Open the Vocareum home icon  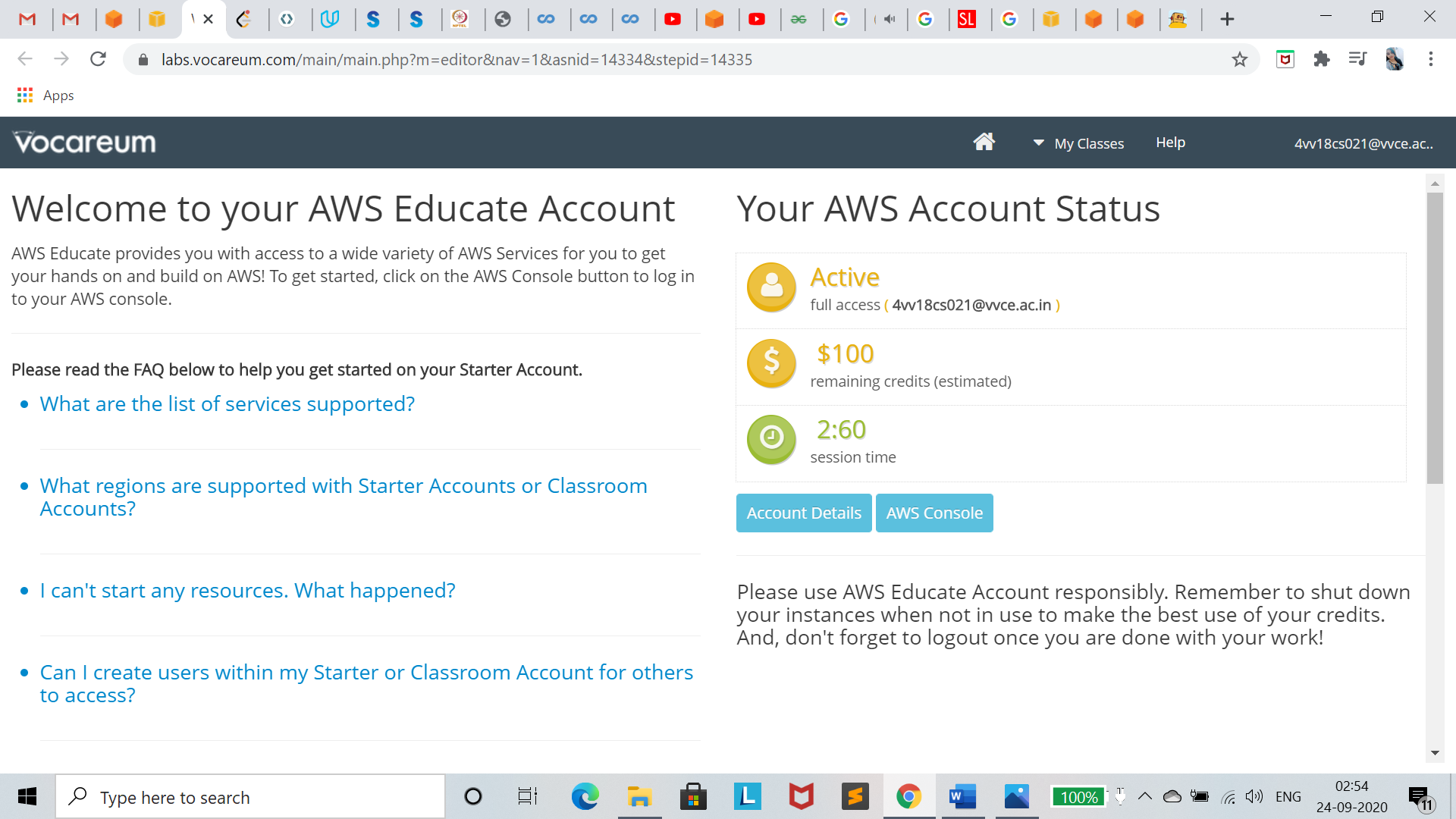pyautogui.click(x=984, y=141)
